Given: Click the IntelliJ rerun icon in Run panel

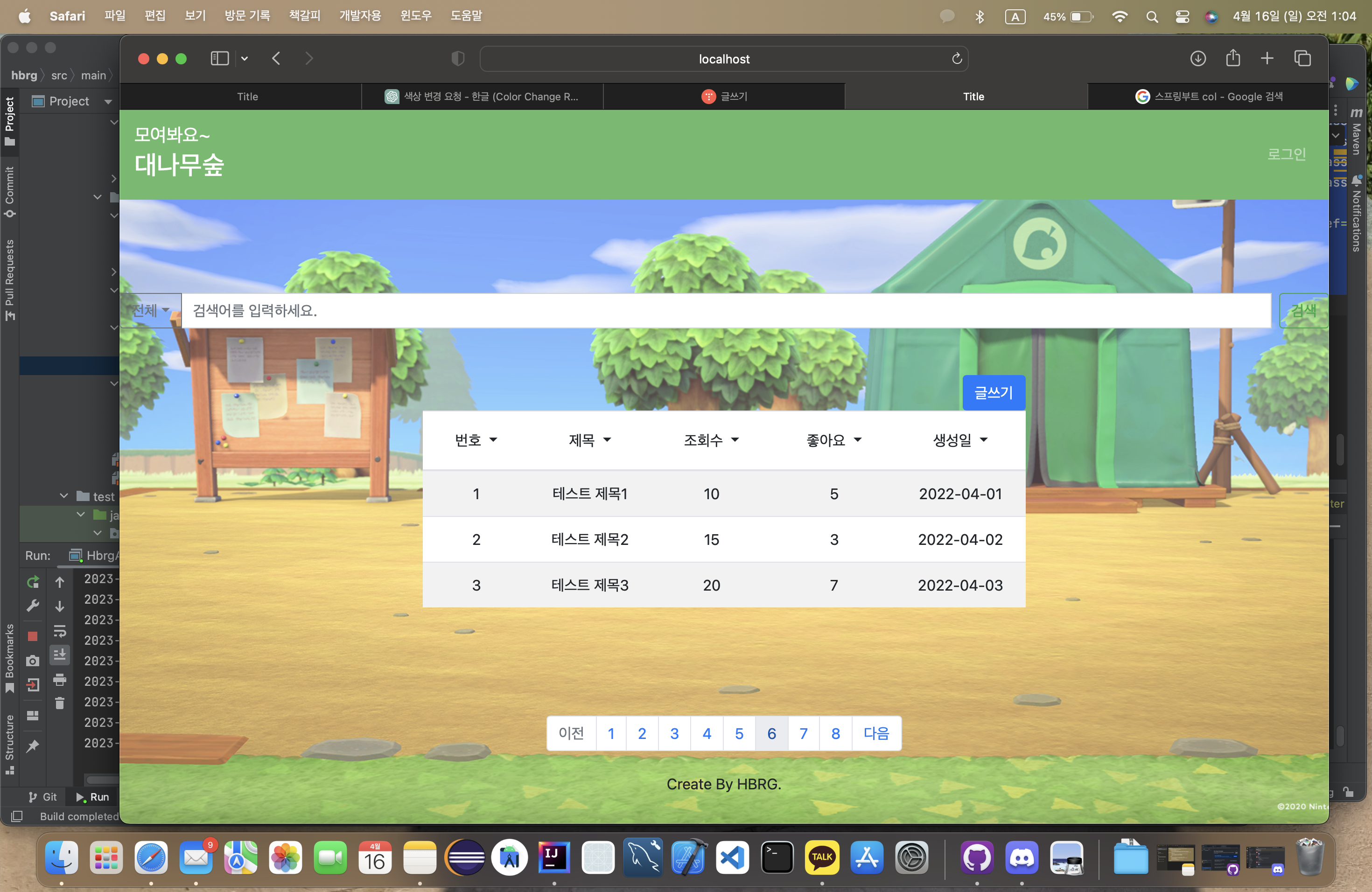Looking at the screenshot, I should [x=33, y=581].
